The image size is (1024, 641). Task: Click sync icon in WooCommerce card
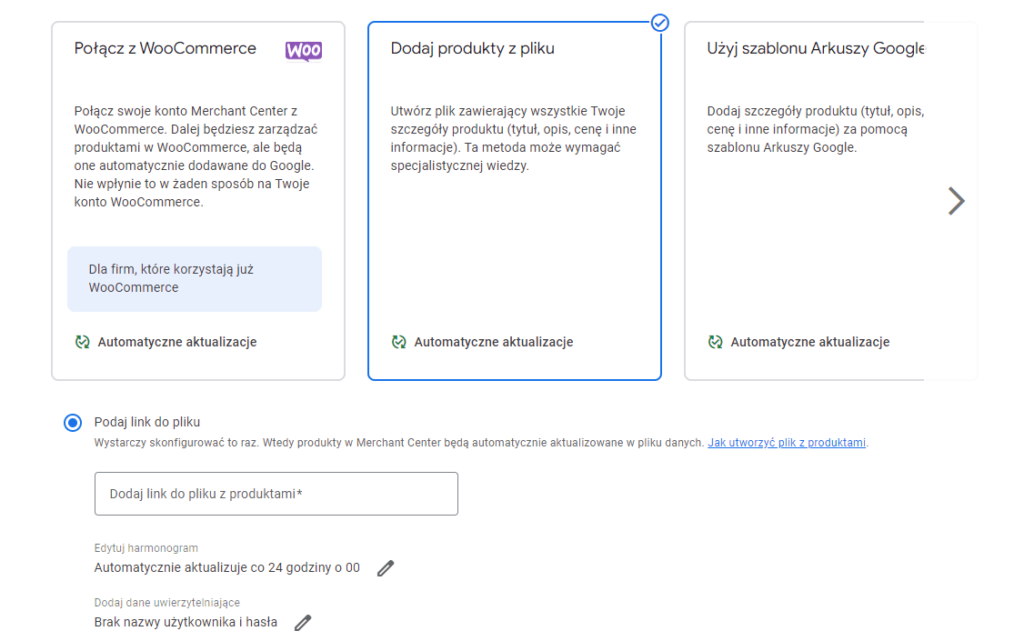point(82,342)
